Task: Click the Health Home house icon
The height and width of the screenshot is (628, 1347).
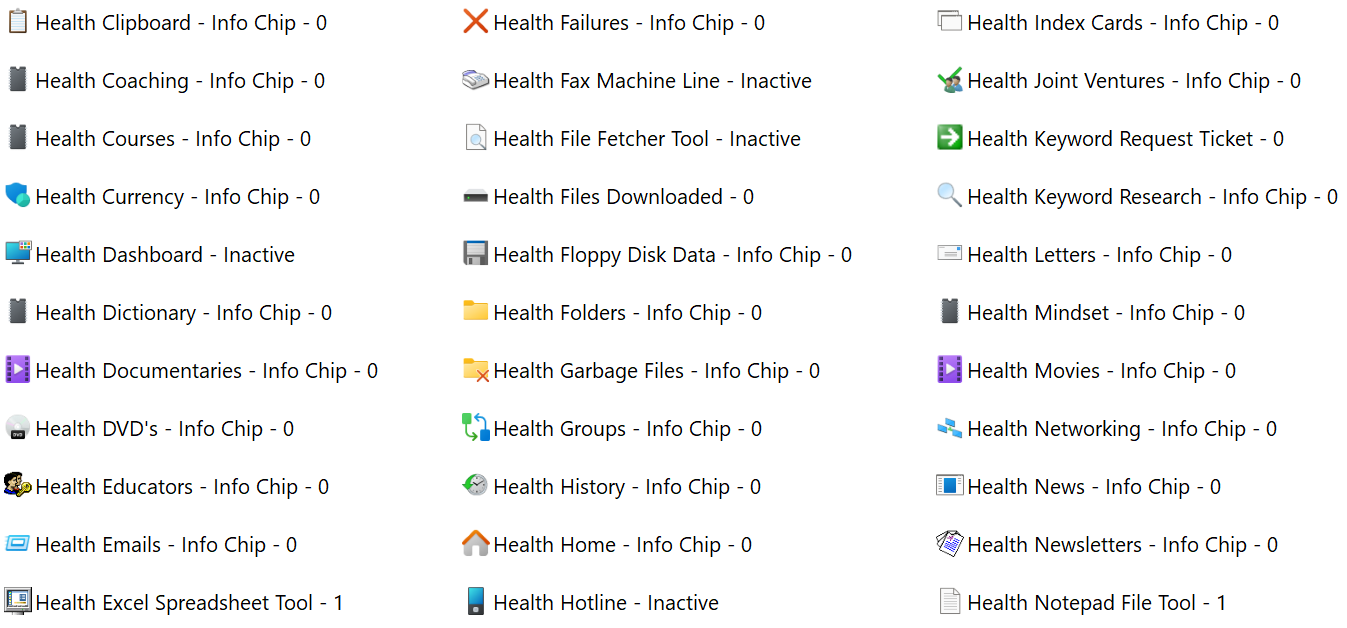Action: pos(476,544)
